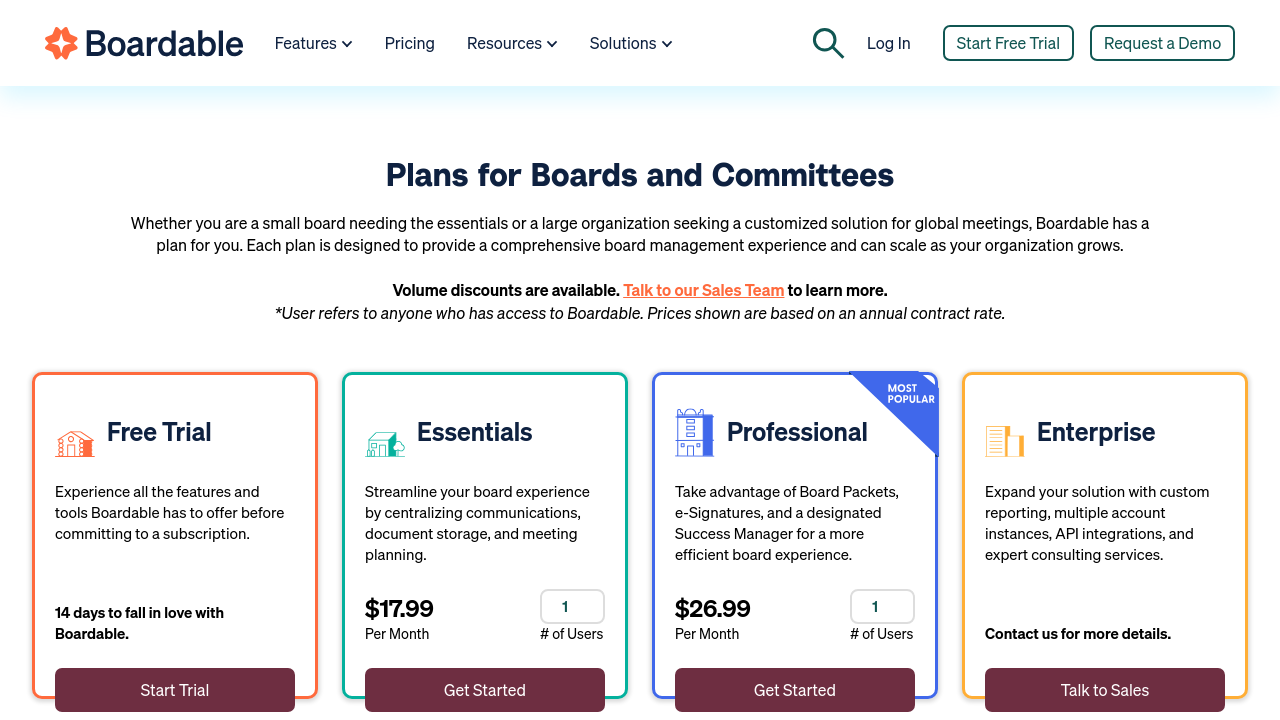Click the Essentials building icon
The image size is (1280, 720).
coord(385,443)
